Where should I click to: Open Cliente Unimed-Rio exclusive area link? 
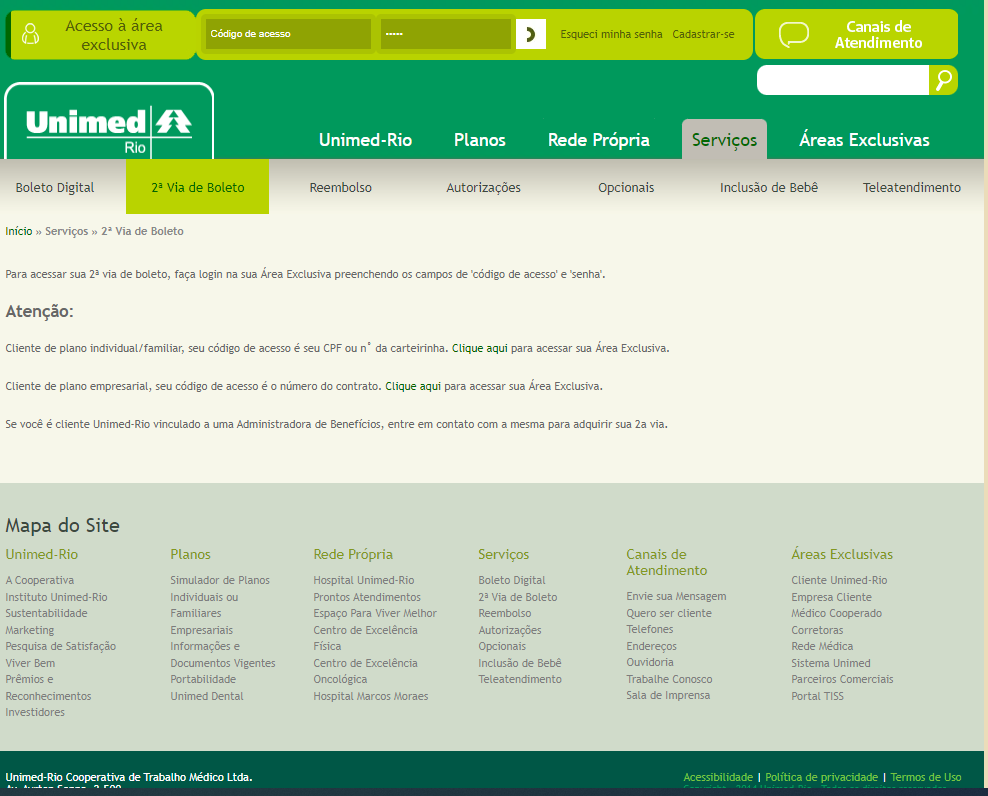[x=839, y=580]
